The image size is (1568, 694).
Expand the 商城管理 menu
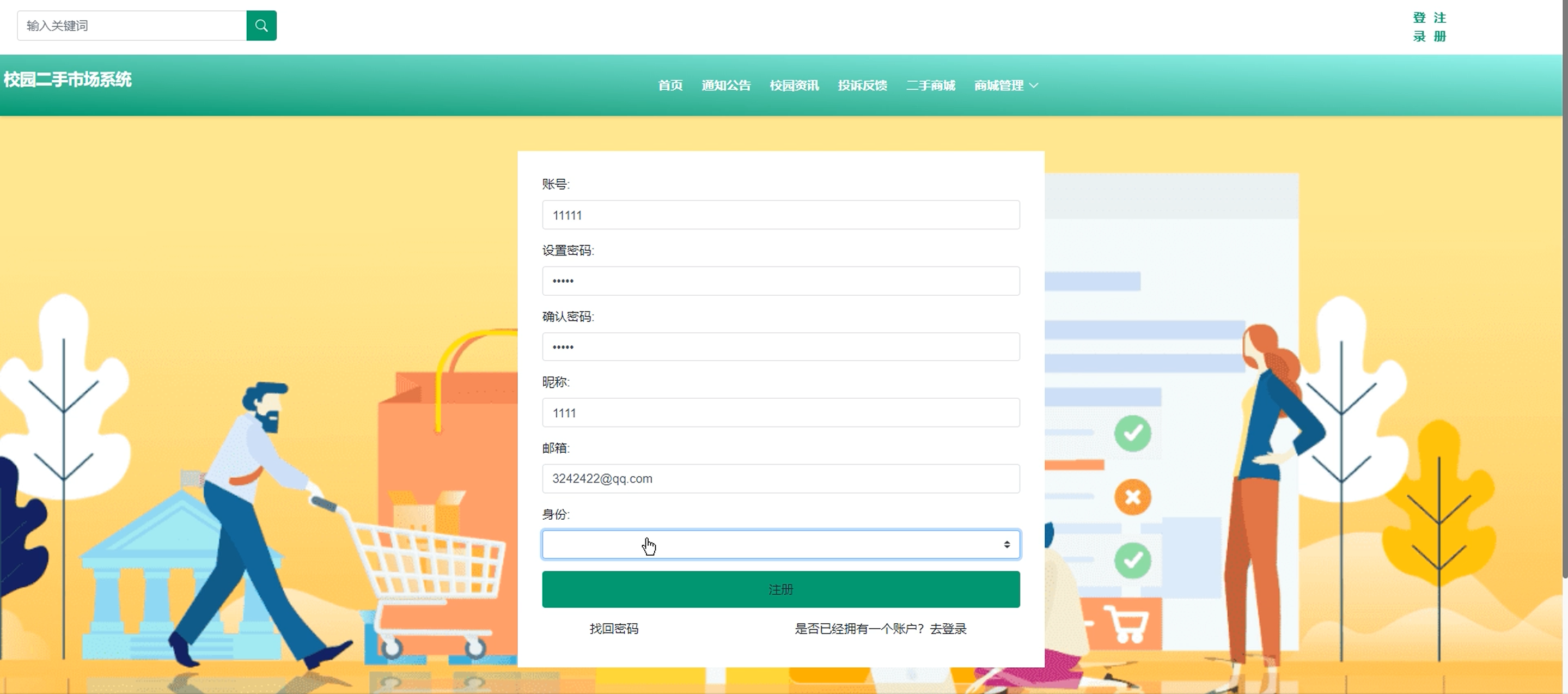point(998,86)
